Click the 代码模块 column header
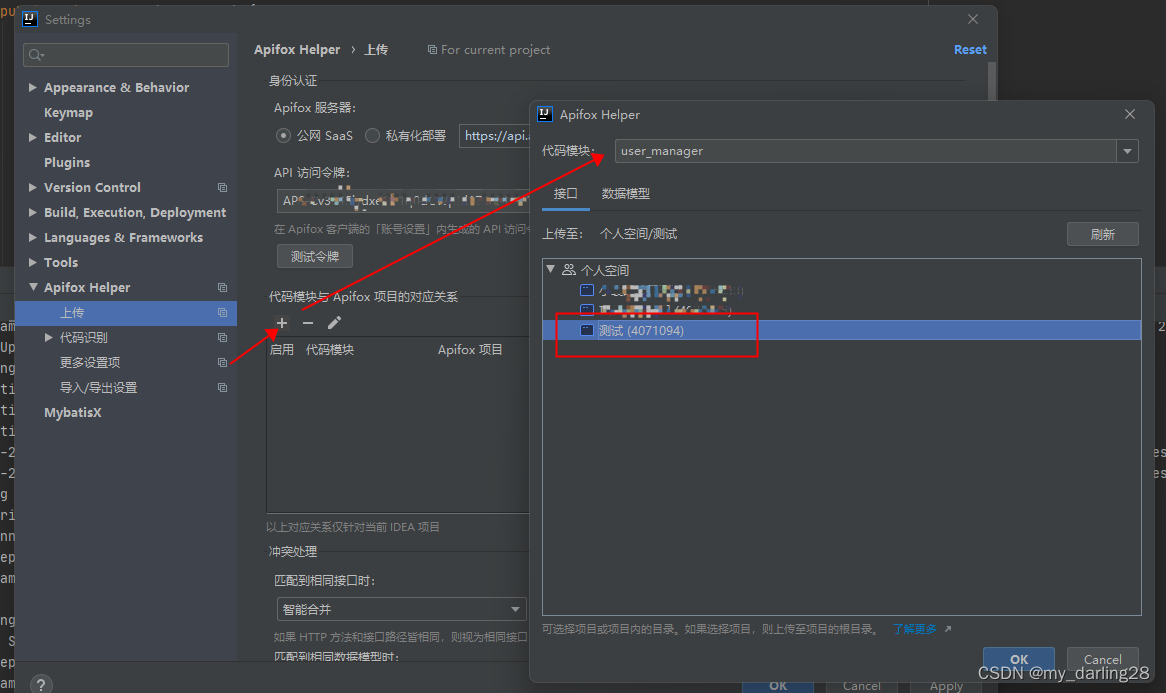This screenshot has height=693, width=1166. [330, 349]
